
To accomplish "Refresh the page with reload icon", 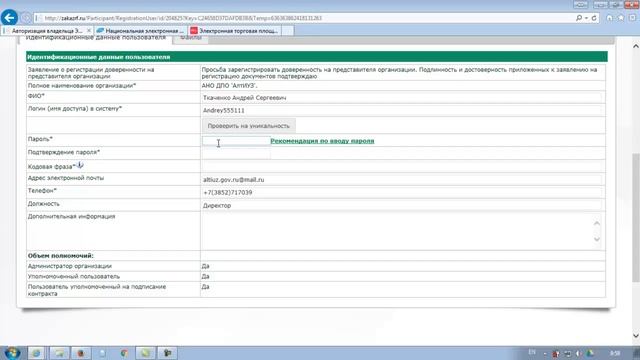I will click(594, 18).
